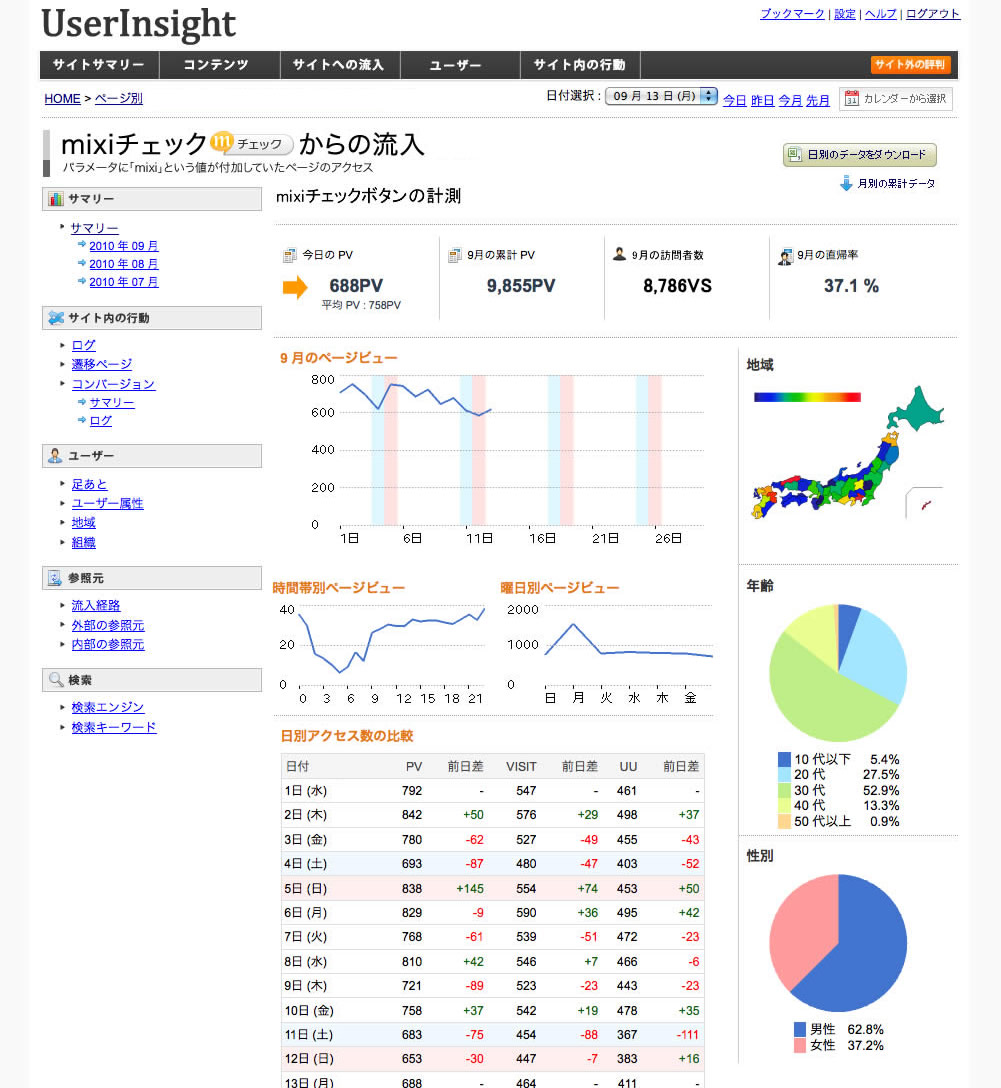This screenshot has height=1088, width=1001.
Task: Open the 内部の参照元 sidebar link
Action: (x=108, y=645)
